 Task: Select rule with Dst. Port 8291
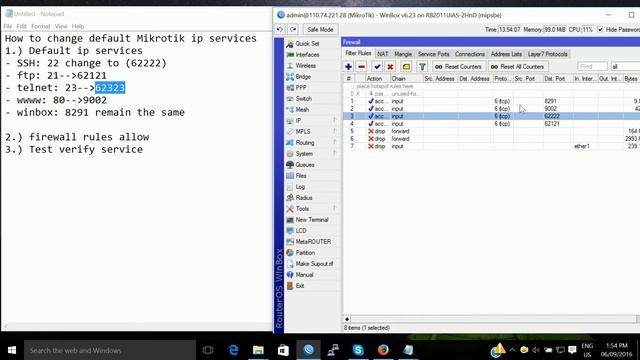pyautogui.click(x=491, y=101)
